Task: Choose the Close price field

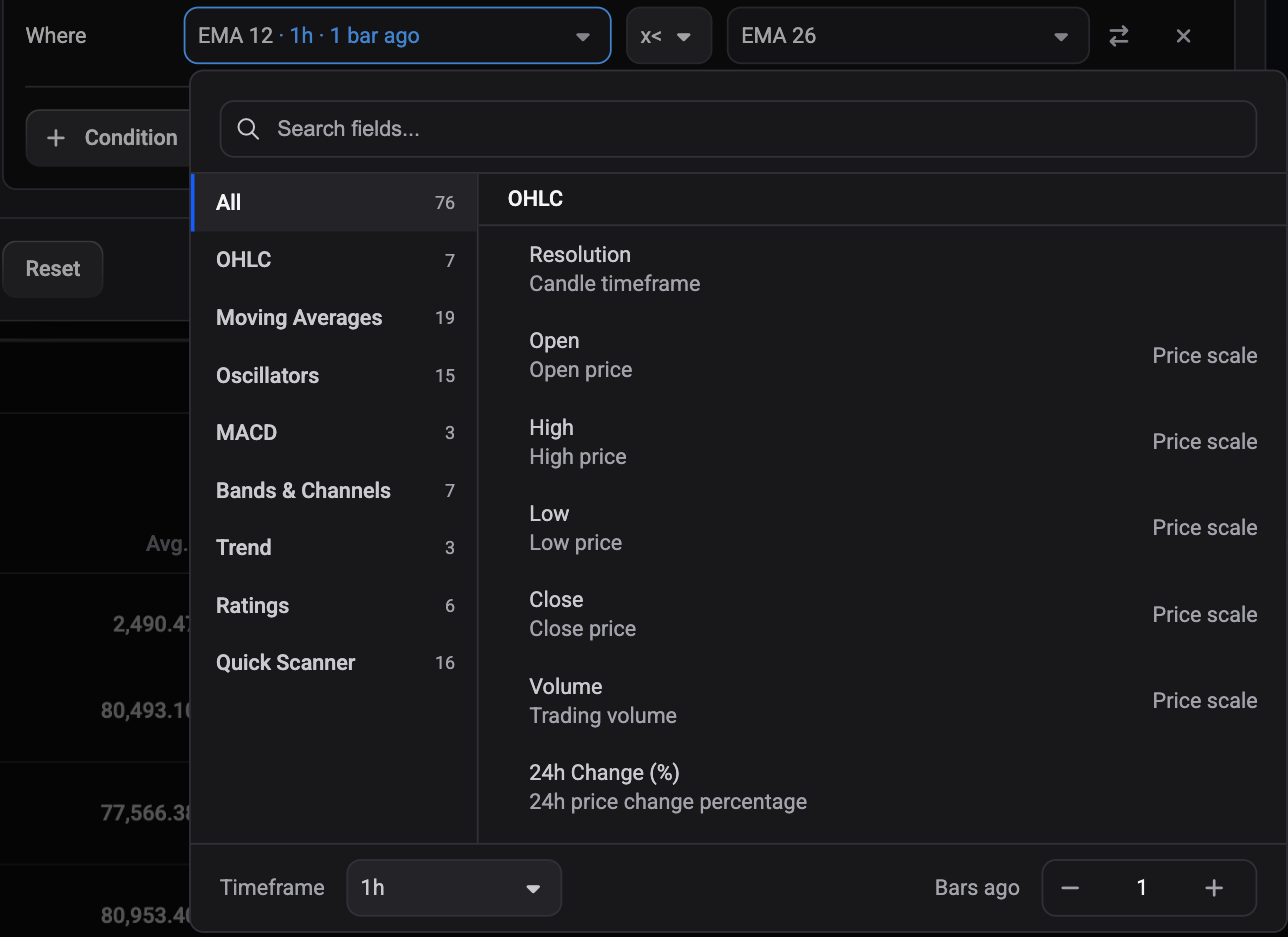Action: coord(882,614)
